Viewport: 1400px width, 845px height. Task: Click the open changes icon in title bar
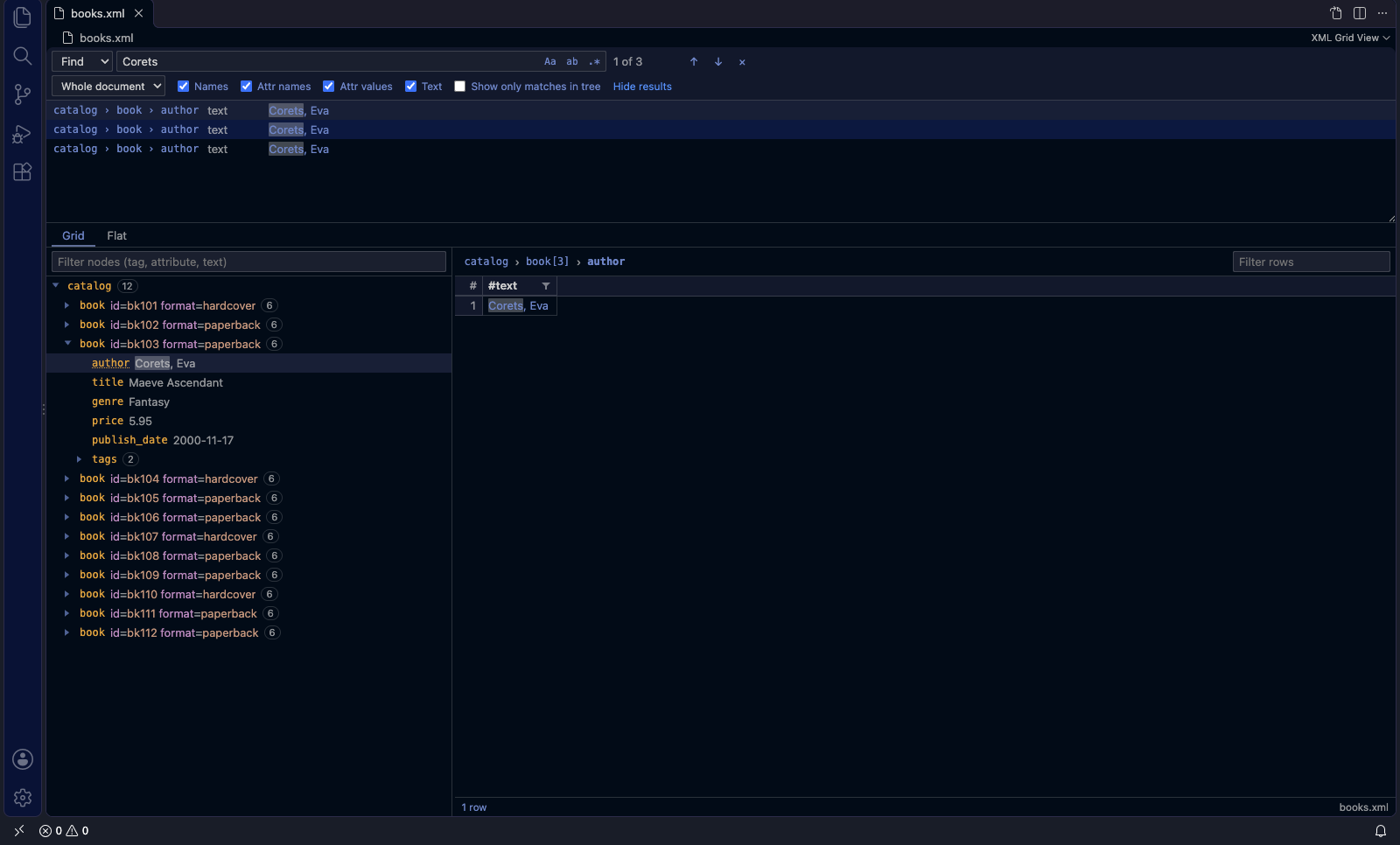coord(1336,13)
